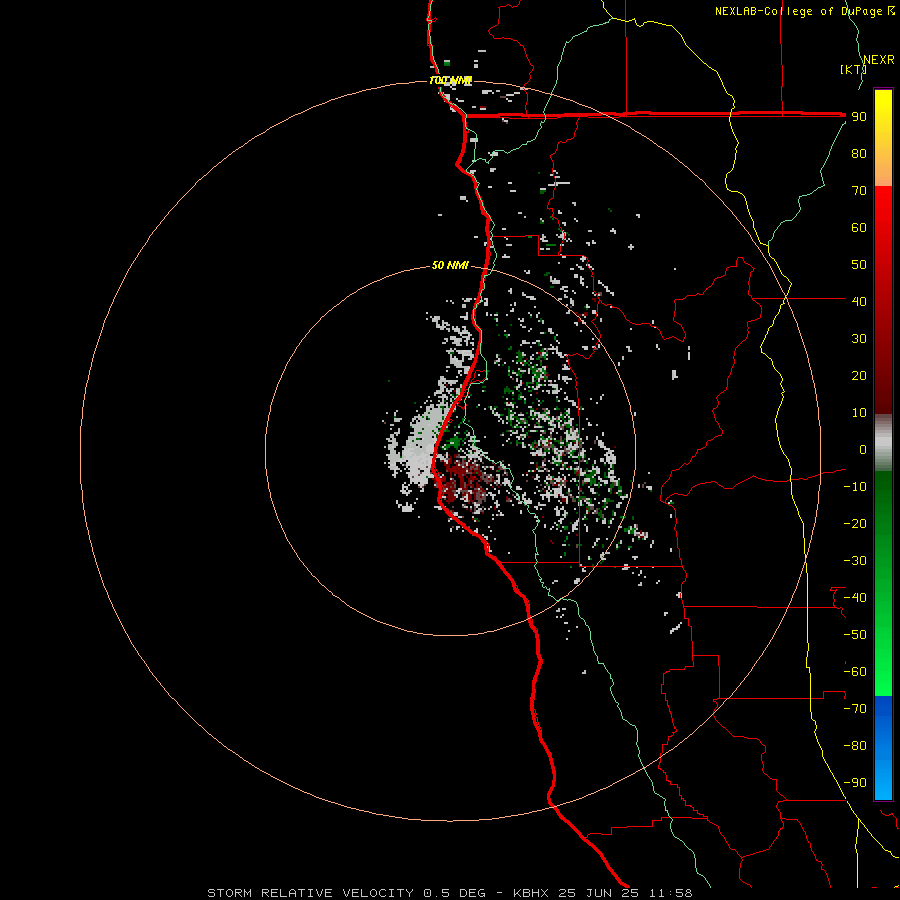Click the -80 value on the velocity scale
Viewport: 900px width, 900px height.
point(855,746)
